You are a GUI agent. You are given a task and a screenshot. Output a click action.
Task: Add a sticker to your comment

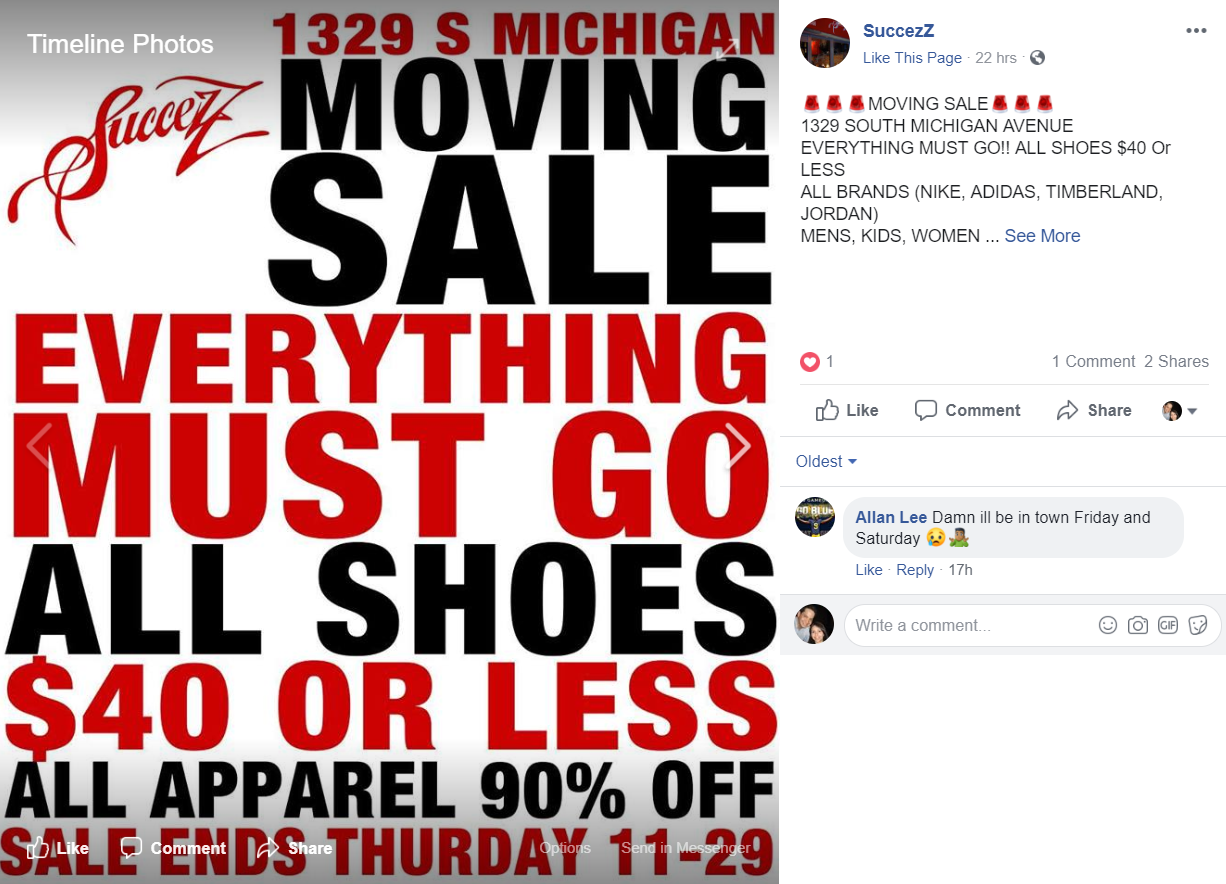click(1198, 625)
